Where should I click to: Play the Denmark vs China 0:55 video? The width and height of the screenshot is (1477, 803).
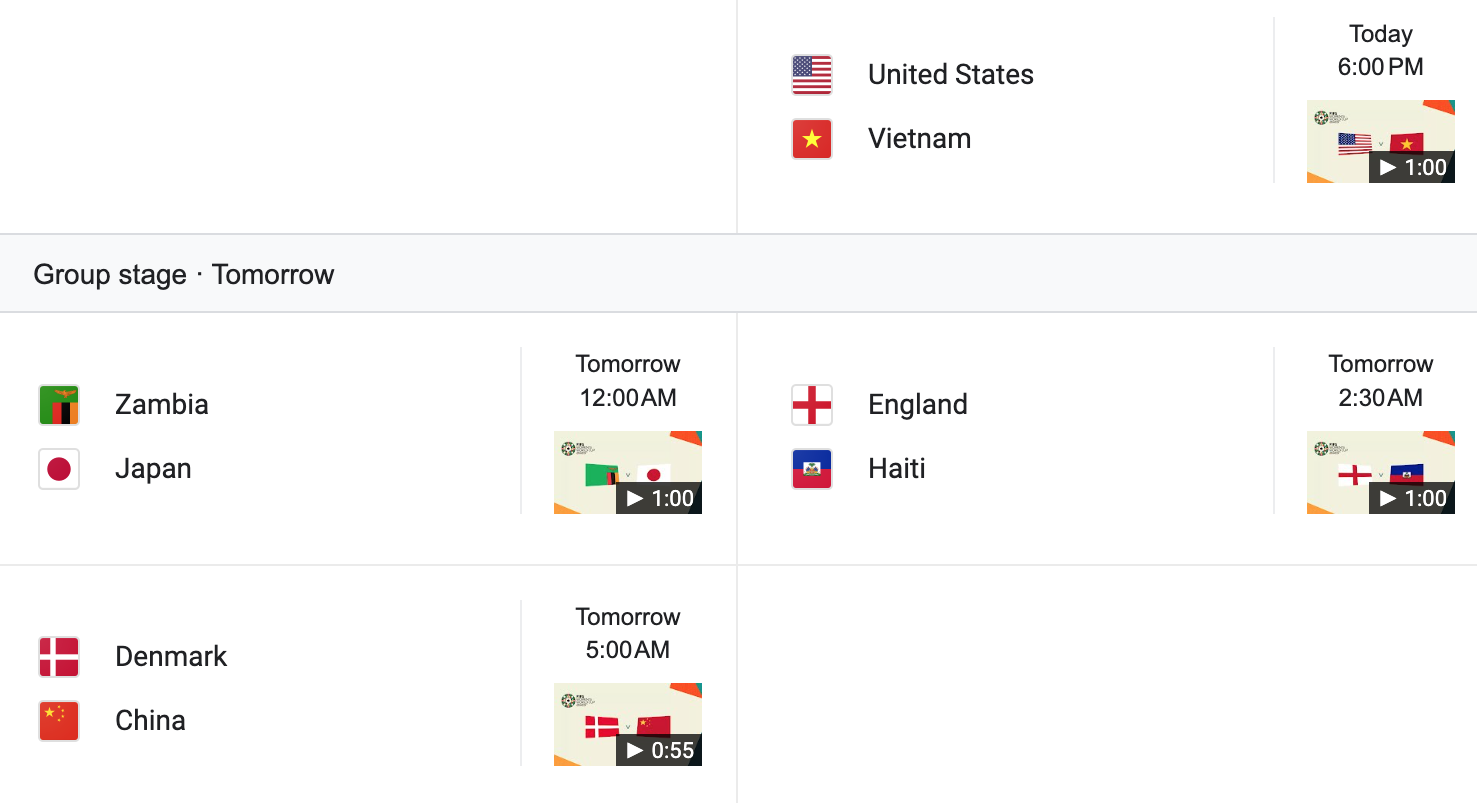(x=627, y=725)
